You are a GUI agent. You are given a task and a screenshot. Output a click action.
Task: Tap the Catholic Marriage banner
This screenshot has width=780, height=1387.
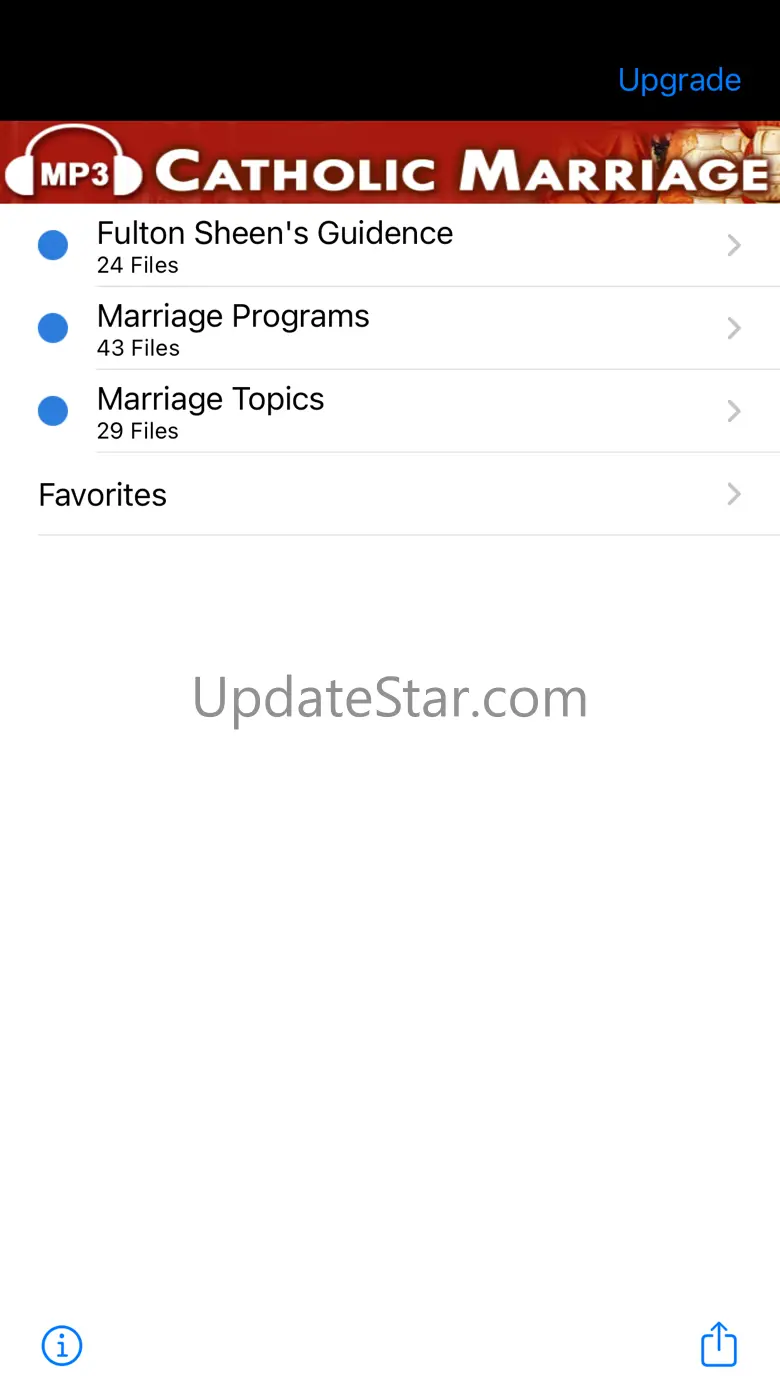coord(390,162)
